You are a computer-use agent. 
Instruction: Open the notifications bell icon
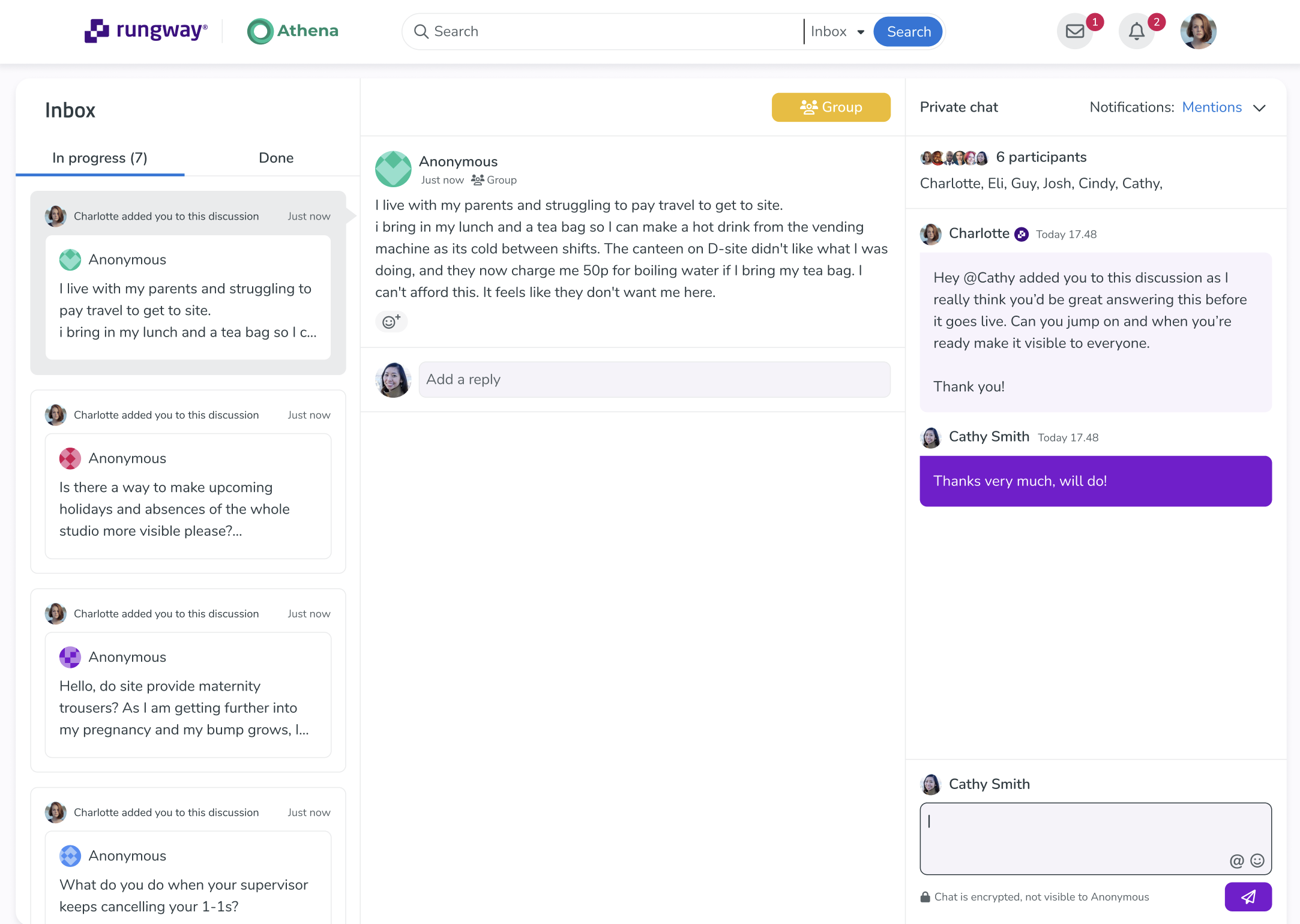coord(1137,31)
